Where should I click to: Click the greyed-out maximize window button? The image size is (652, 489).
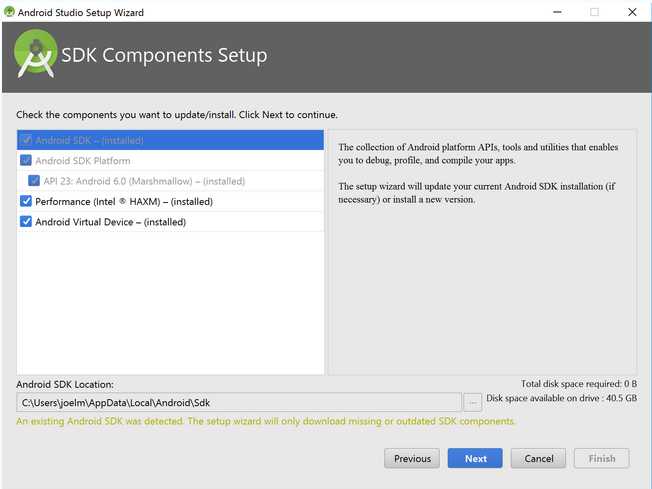595,12
